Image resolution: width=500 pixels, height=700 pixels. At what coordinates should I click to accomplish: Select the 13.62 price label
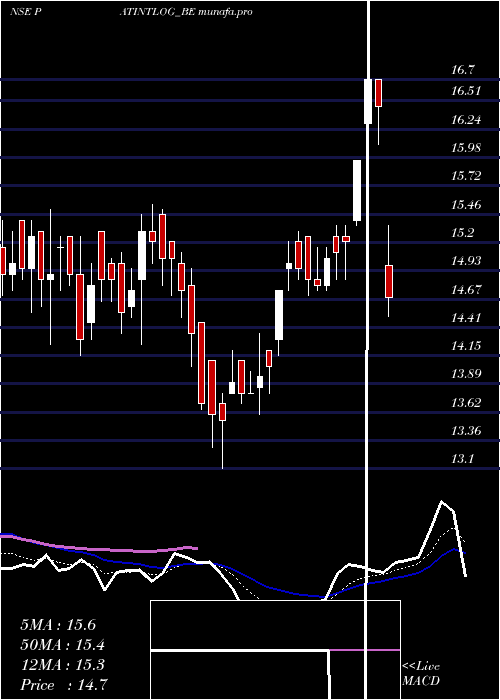pyautogui.click(x=466, y=403)
